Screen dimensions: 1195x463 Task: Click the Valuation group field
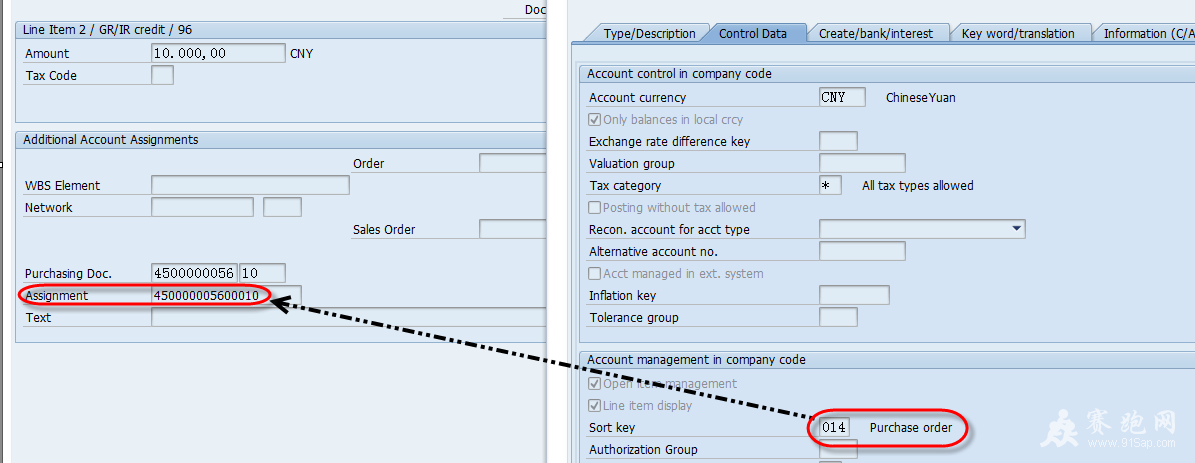862,163
